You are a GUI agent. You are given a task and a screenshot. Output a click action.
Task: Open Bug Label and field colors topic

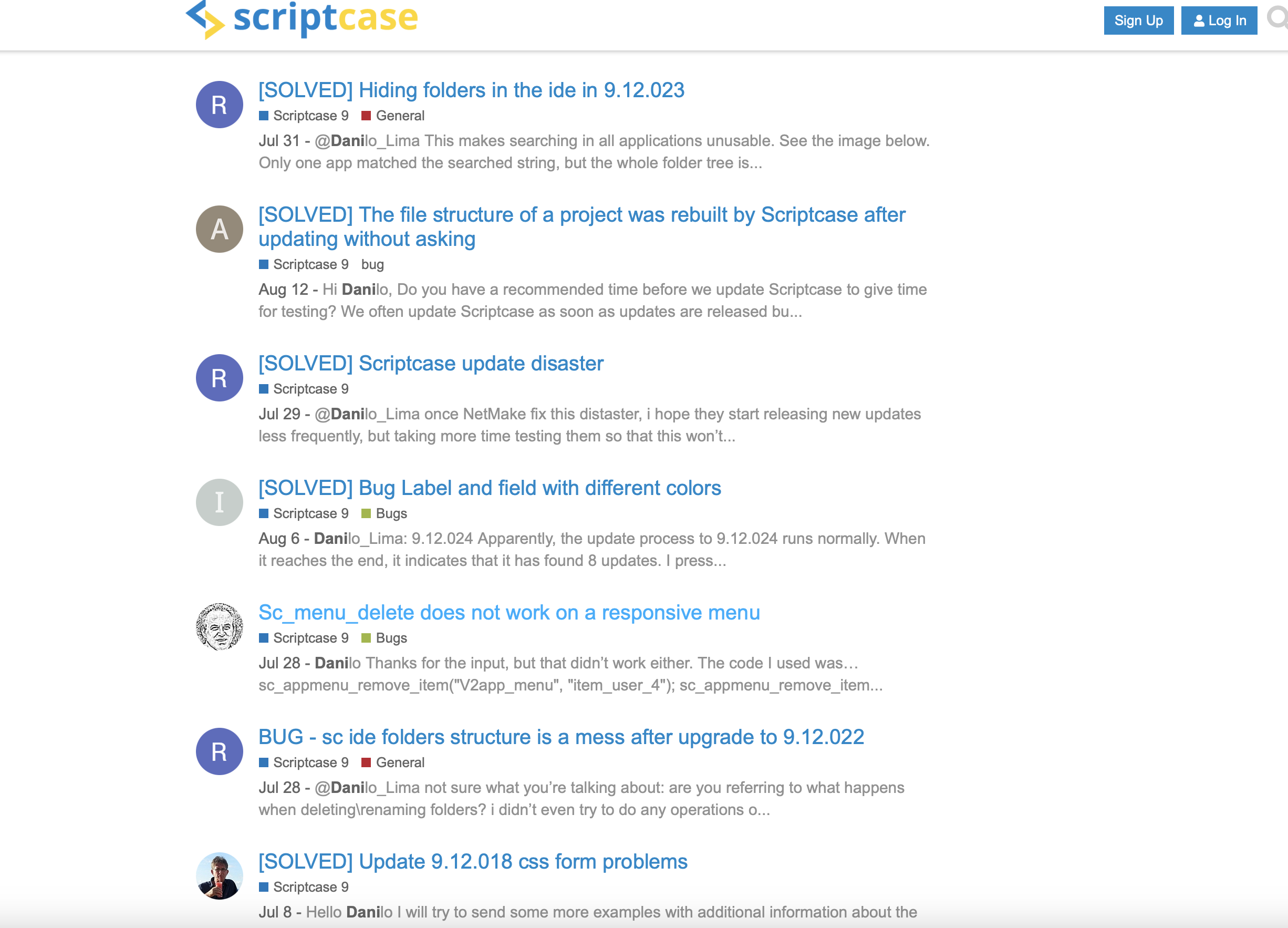coord(490,488)
